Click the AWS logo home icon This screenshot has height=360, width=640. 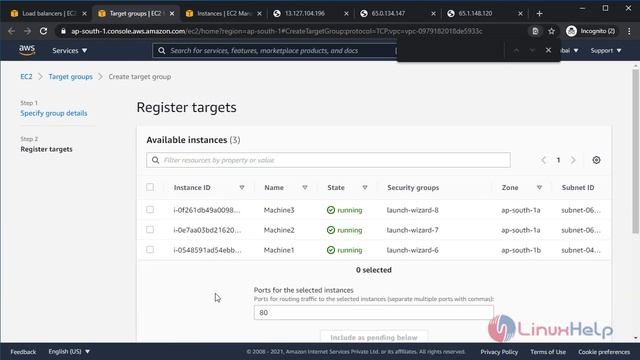click(27, 50)
